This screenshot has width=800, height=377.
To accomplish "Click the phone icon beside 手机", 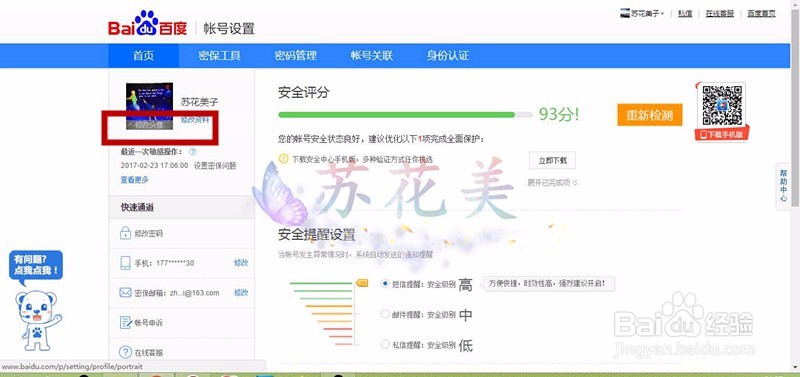I will (x=125, y=263).
